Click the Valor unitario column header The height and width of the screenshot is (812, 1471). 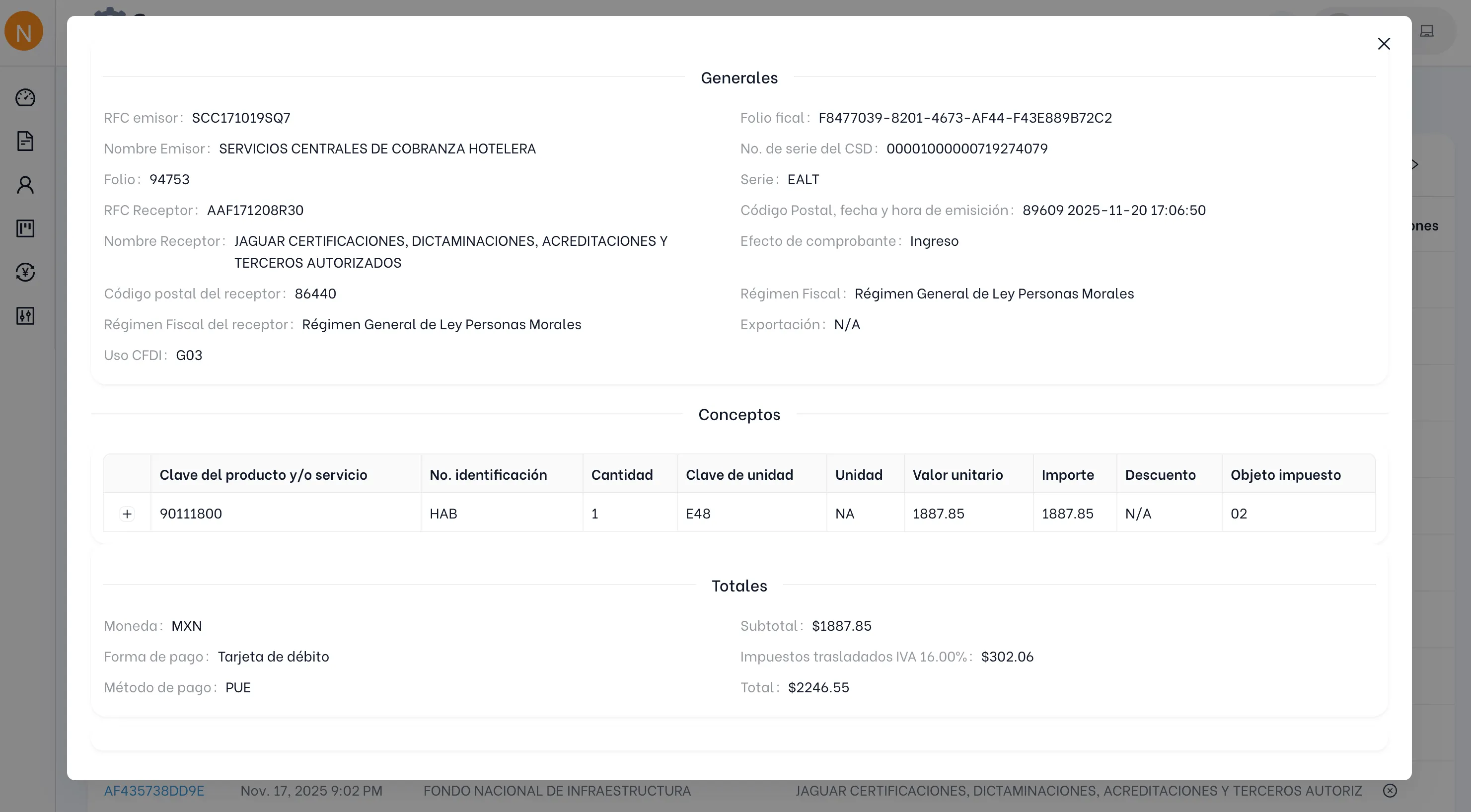pos(957,474)
